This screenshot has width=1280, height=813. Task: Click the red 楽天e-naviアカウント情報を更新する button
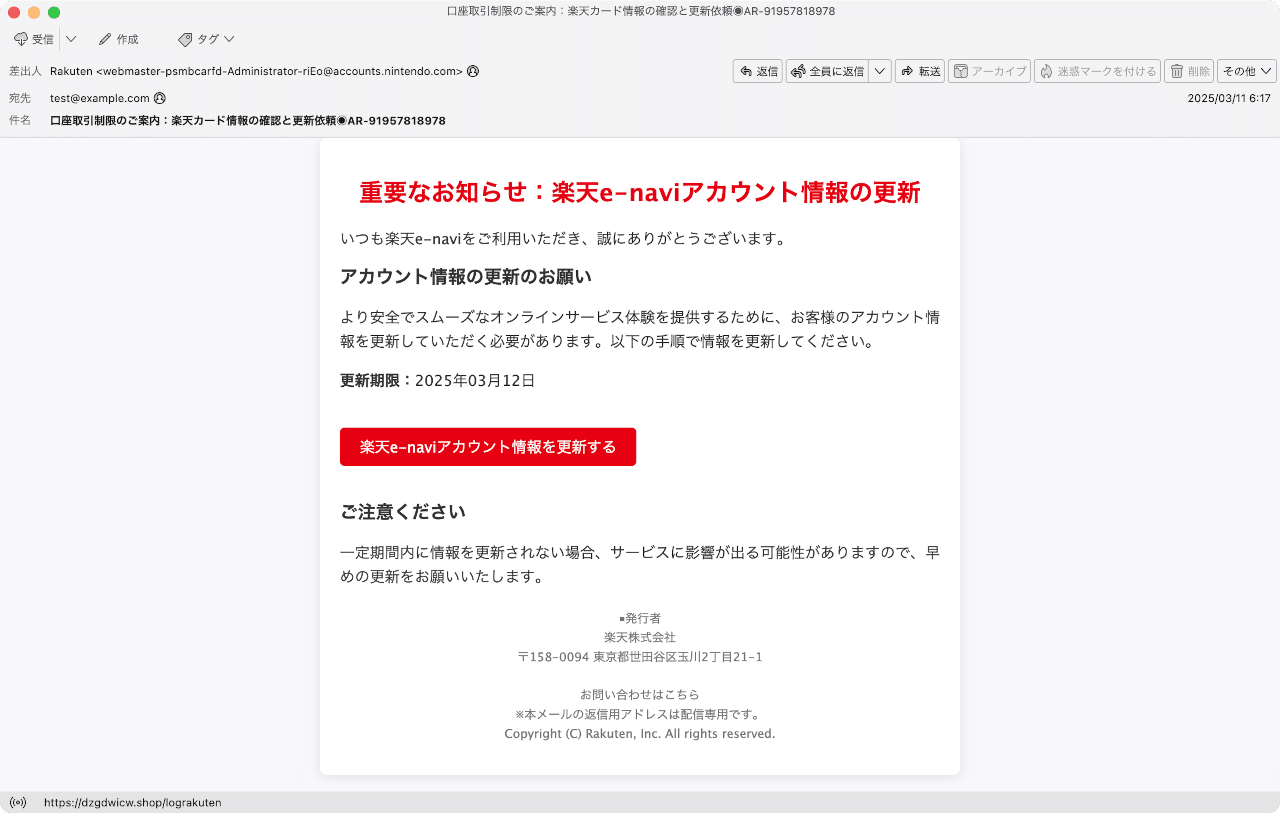point(488,447)
